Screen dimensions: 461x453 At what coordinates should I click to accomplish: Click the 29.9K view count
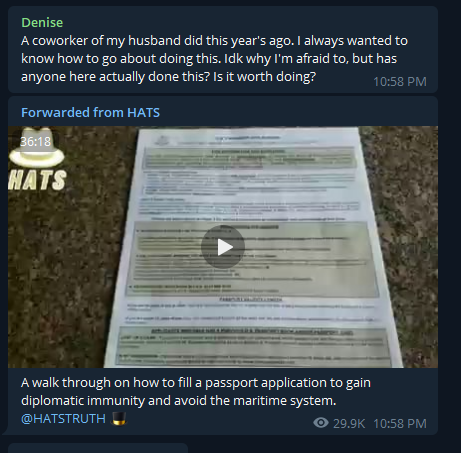tap(349, 424)
